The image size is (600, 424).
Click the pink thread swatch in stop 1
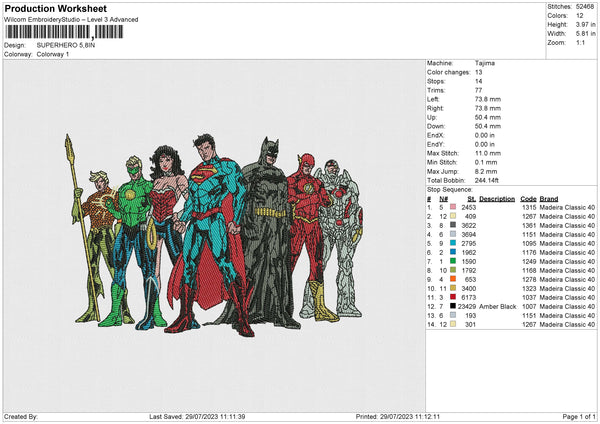pyautogui.click(x=454, y=205)
